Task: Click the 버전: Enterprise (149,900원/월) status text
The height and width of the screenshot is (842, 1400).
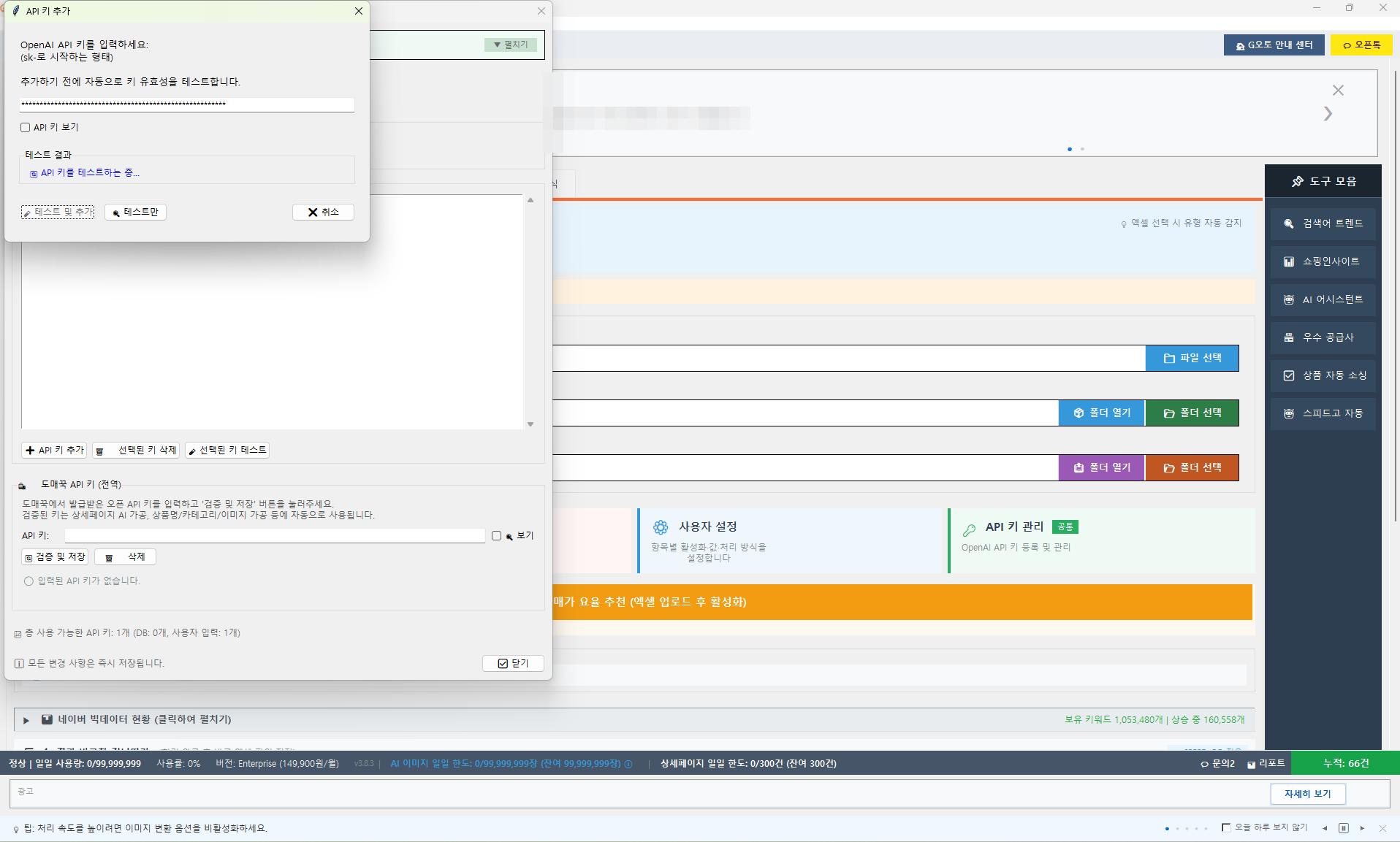Action: (x=277, y=764)
